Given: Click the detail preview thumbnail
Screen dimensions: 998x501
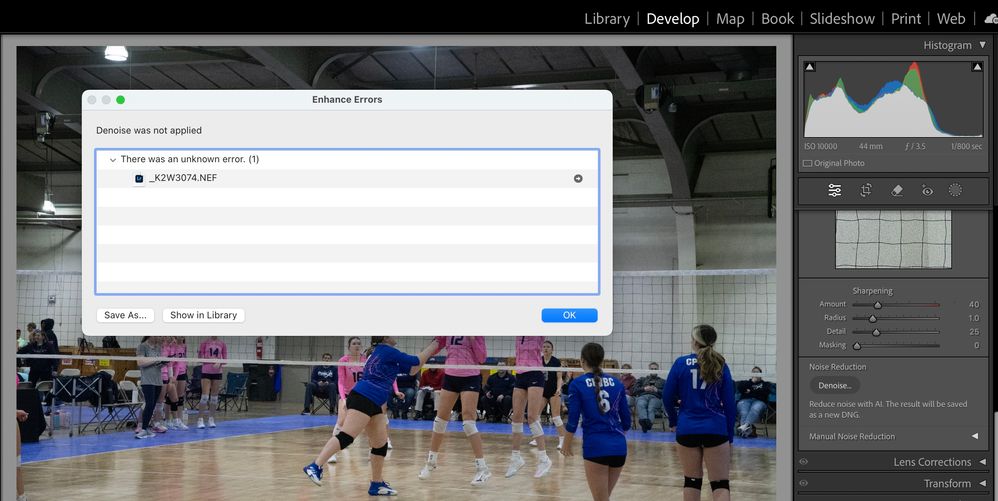Looking at the screenshot, I should pos(894,239).
